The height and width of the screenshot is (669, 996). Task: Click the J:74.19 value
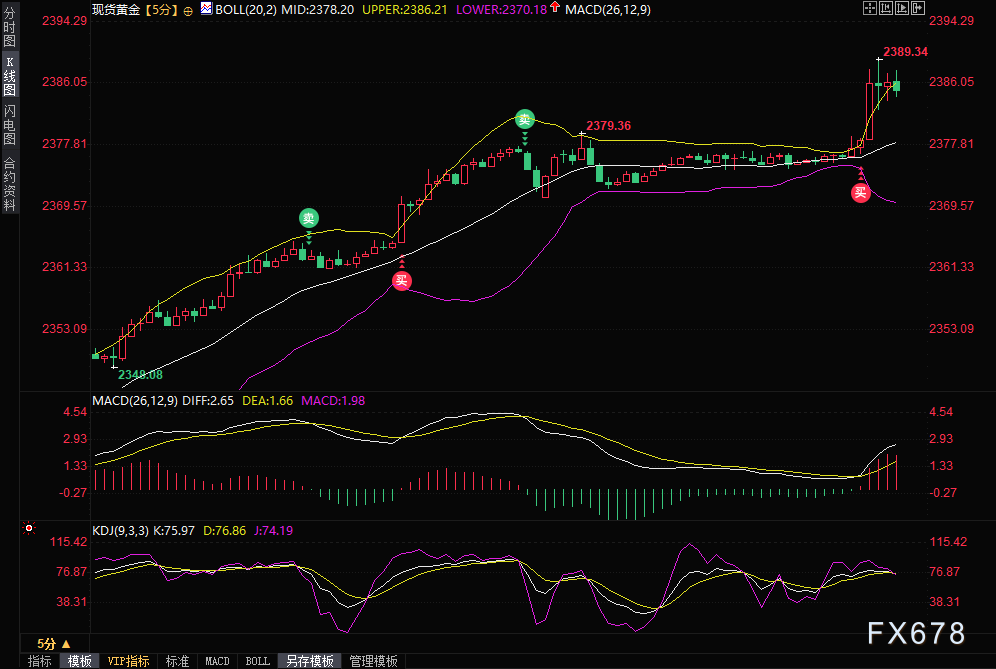pos(273,530)
